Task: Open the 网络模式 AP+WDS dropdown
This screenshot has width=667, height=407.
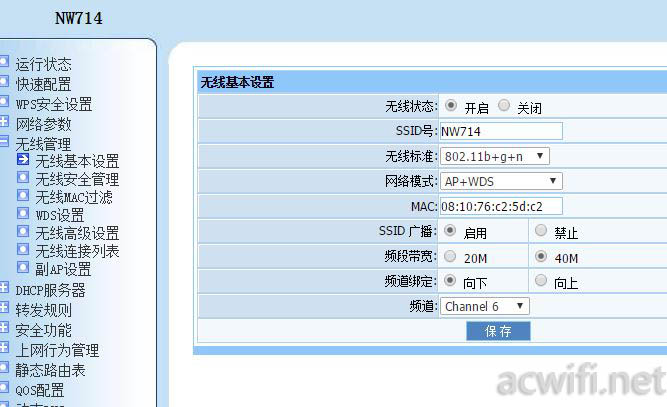Action: coord(501,181)
